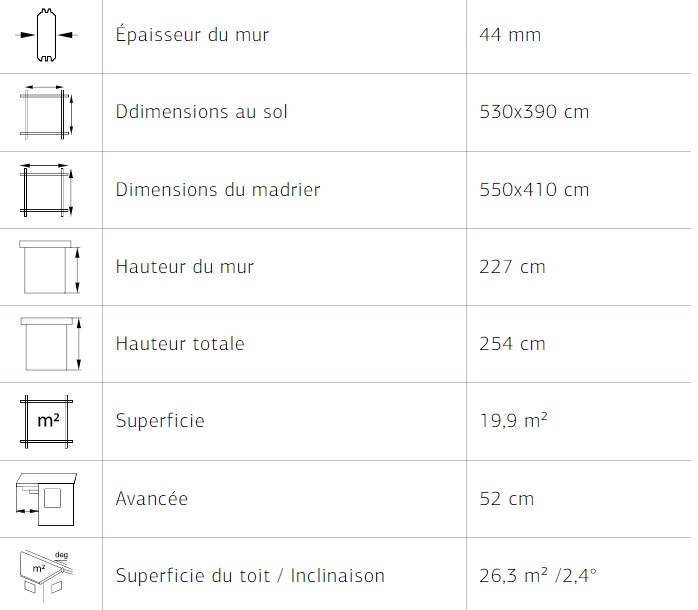Click the wall thickness icon
Viewport: 698px width, 610px height.
tap(46, 35)
